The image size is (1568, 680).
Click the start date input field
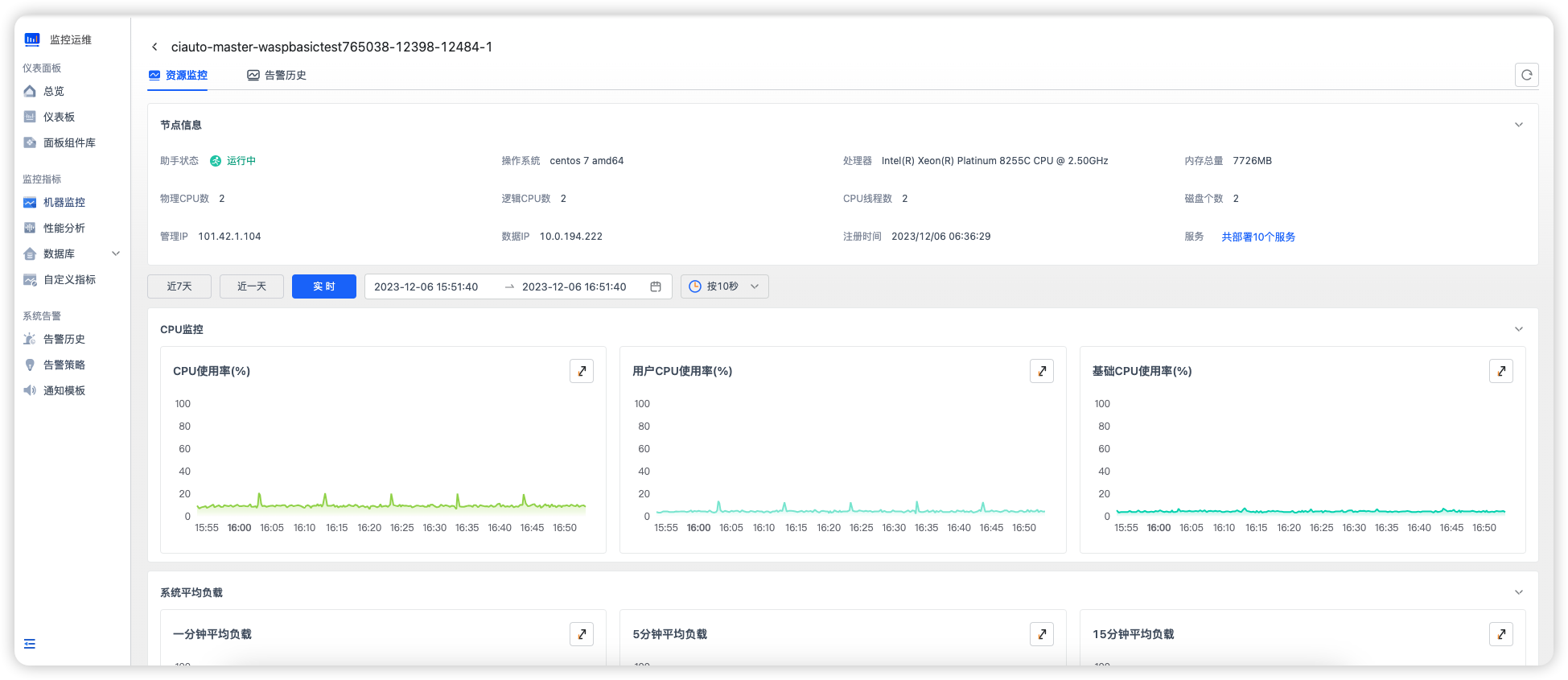(x=426, y=286)
